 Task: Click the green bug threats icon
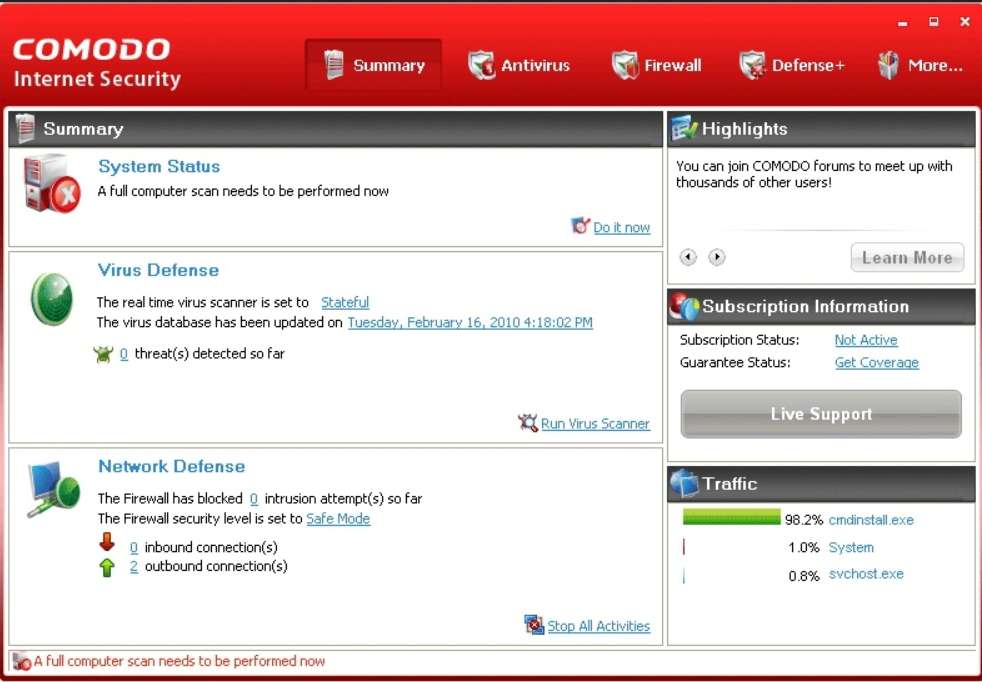103,354
